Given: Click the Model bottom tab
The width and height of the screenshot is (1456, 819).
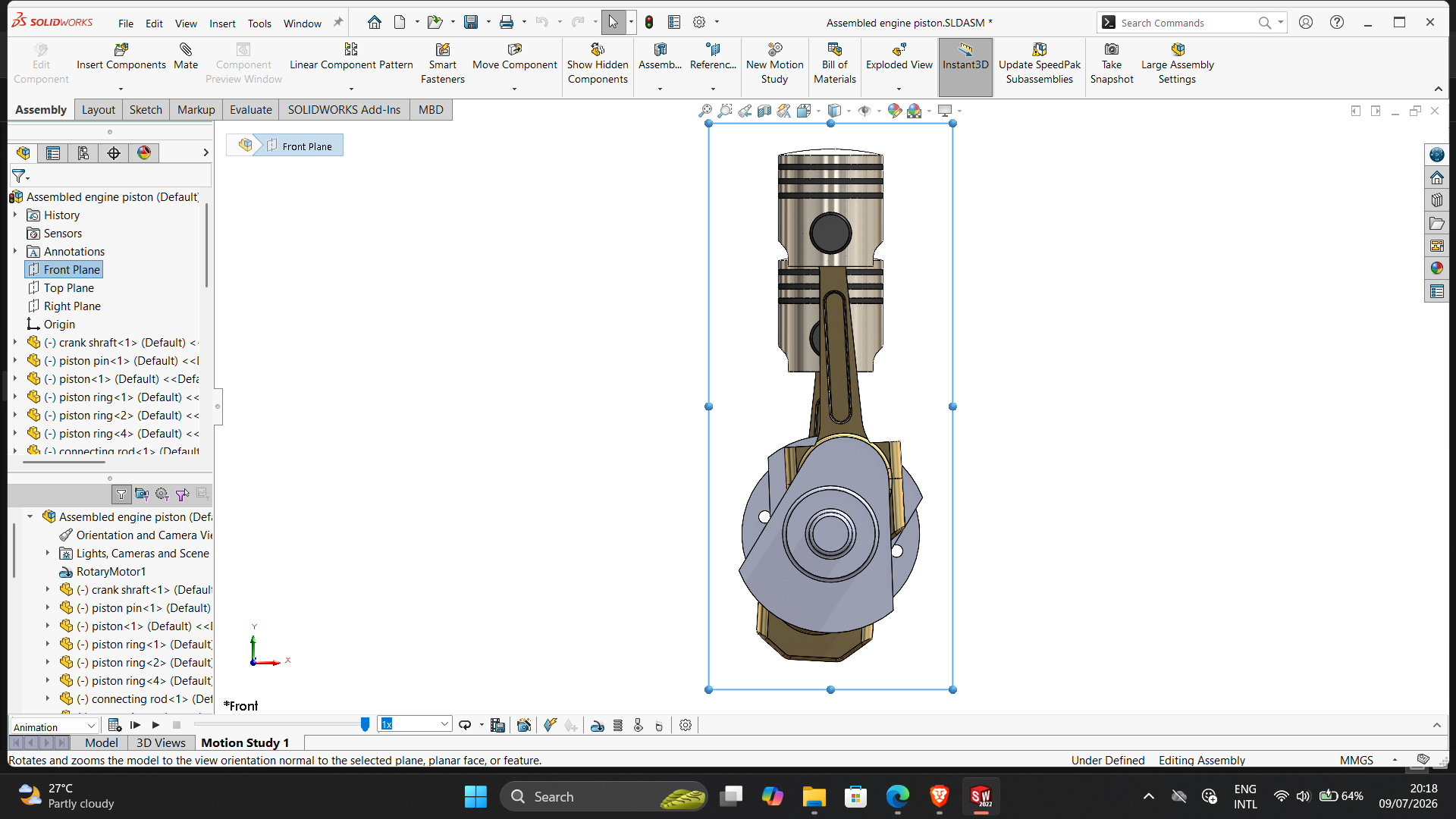Looking at the screenshot, I should (x=101, y=743).
